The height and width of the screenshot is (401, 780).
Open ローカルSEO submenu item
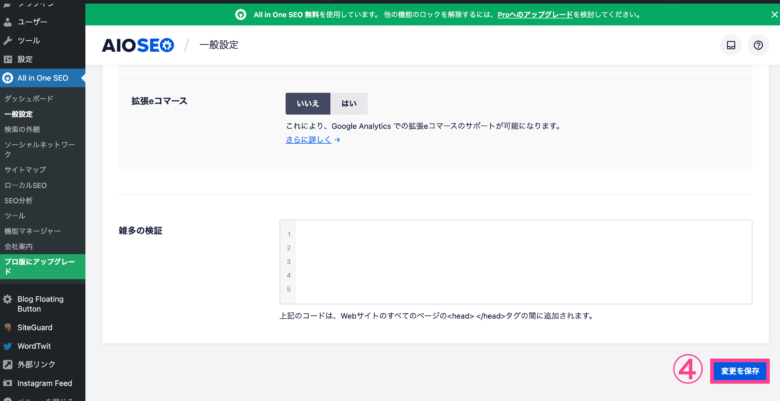(x=25, y=185)
